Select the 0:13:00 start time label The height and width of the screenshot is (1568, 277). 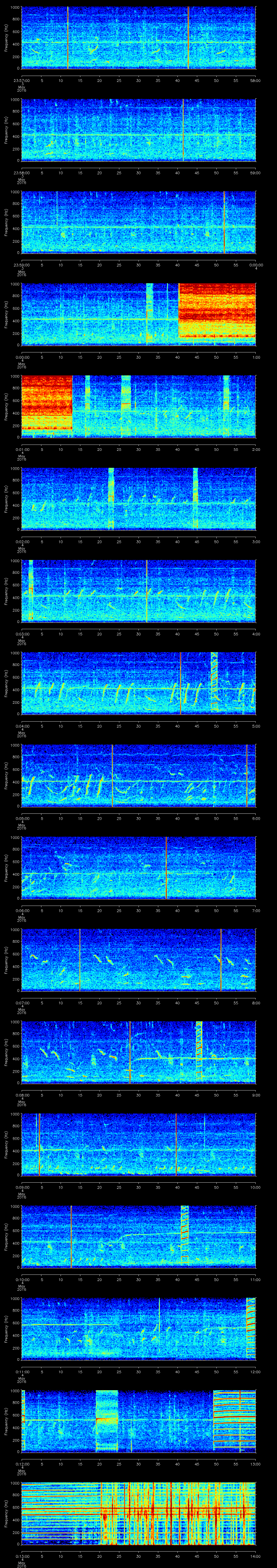pyautogui.click(x=22, y=1556)
